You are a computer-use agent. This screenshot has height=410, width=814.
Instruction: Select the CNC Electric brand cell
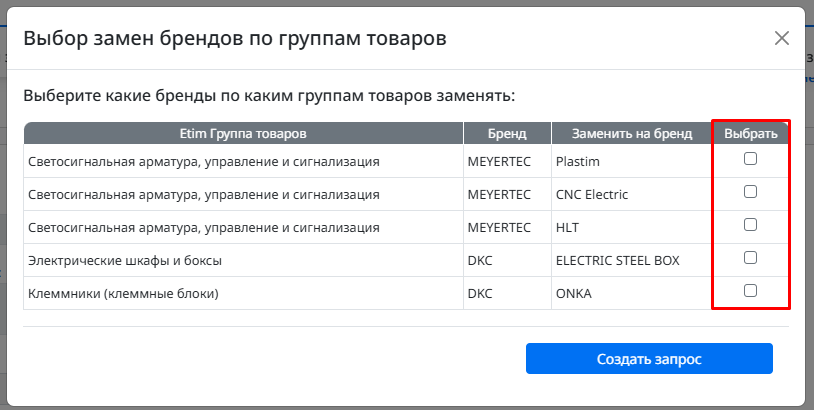[x=632, y=195]
